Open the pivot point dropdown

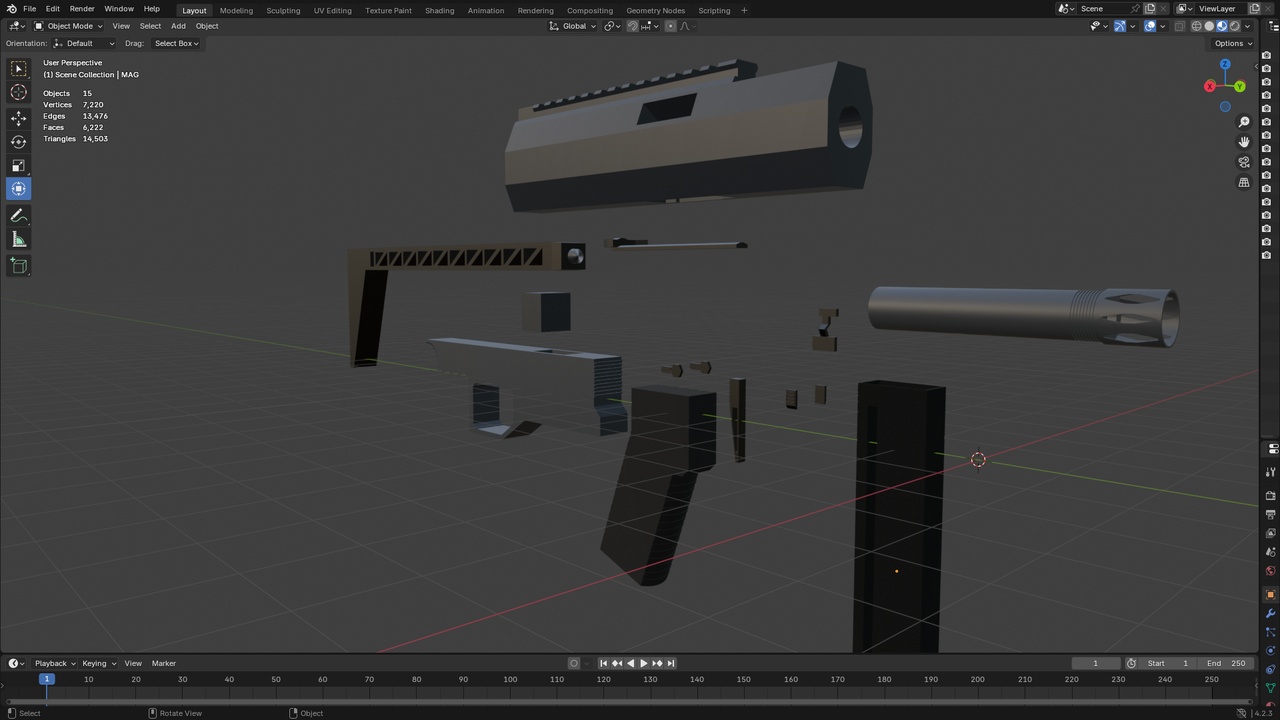pos(612,26)
